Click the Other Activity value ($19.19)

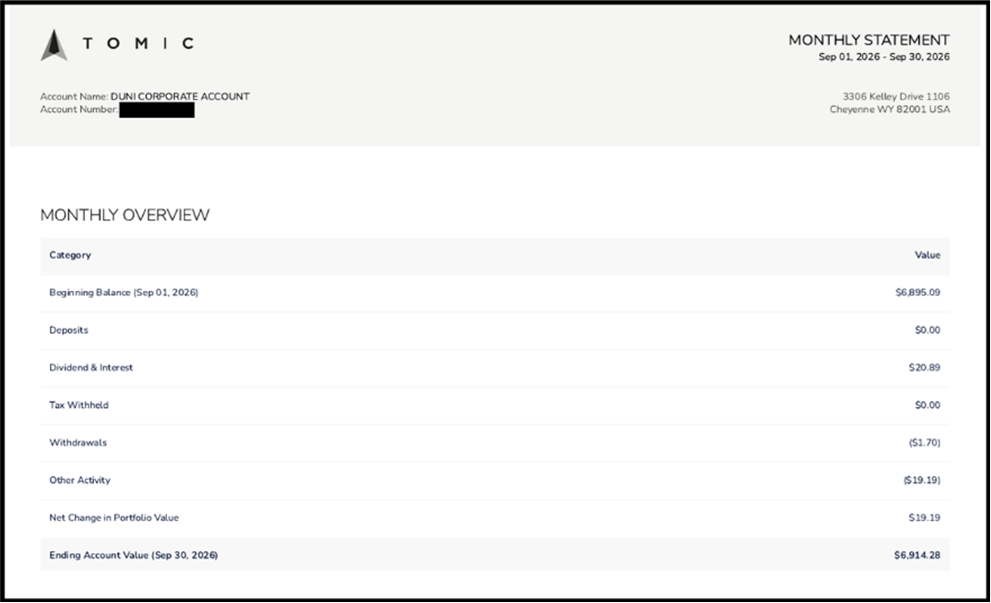pyautogui.click(x=921, y=480)
